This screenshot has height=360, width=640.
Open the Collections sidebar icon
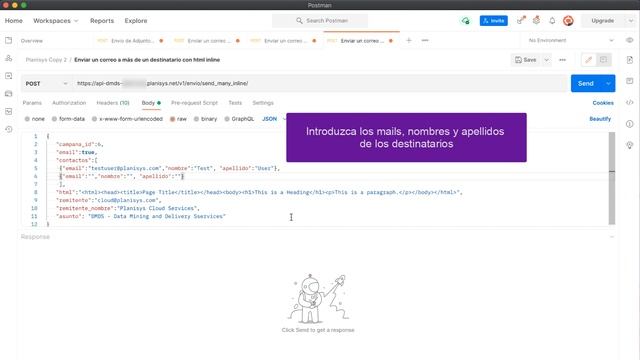click(x=9, y=40)
